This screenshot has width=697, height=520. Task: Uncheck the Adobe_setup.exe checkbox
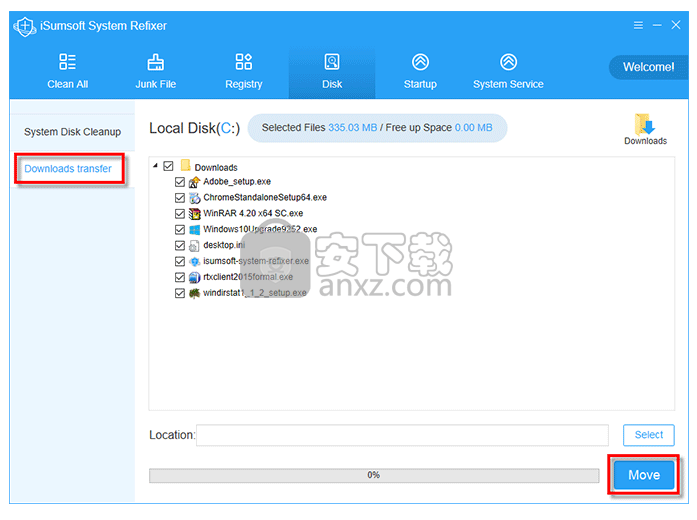tap(180, 182)
